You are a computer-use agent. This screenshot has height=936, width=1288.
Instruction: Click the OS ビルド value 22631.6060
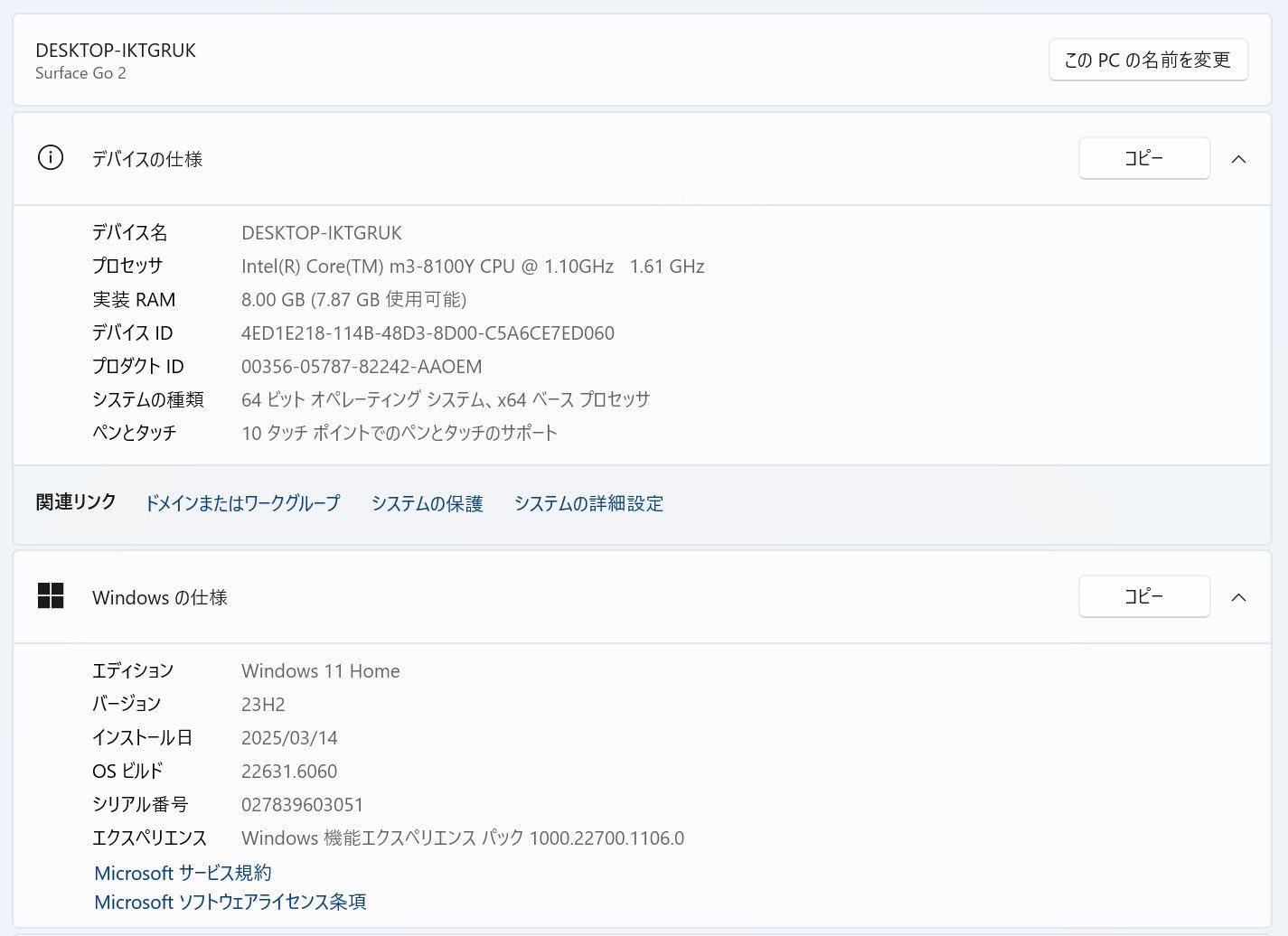click(289, 772)
